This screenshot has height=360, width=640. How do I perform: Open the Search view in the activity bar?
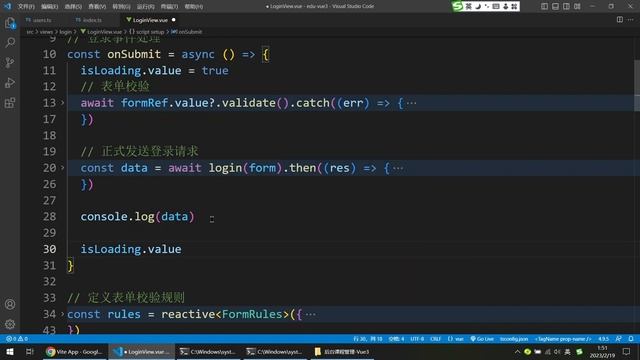click(10, 42)
